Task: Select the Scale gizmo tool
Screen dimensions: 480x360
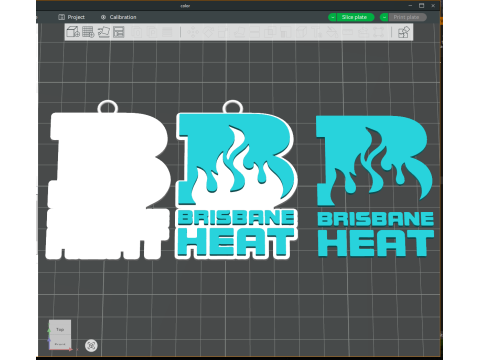Action: [223, 32]
